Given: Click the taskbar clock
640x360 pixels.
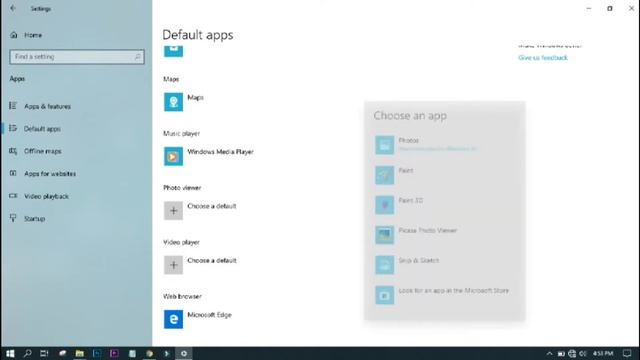Looking at the screenshot, I should [603, 353].
